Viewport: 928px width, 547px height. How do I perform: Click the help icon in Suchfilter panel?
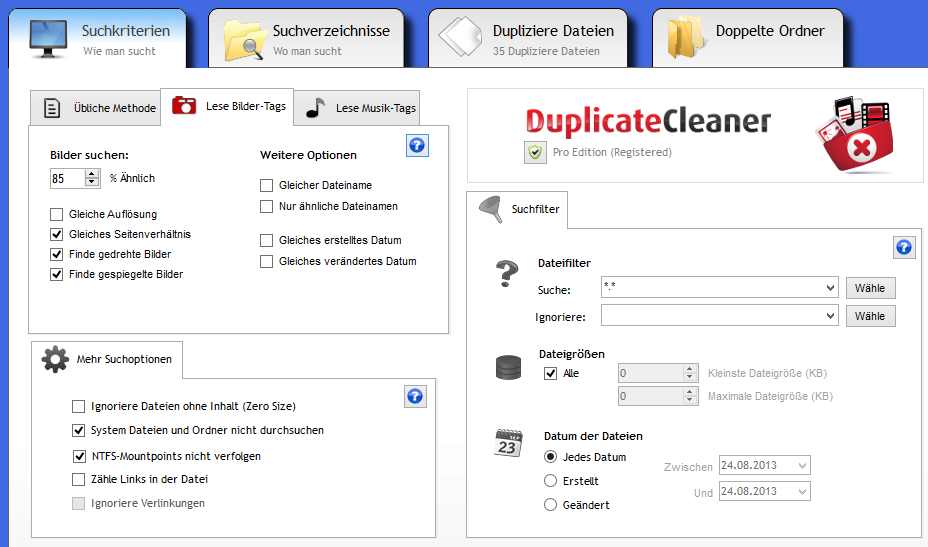point(903,247)
